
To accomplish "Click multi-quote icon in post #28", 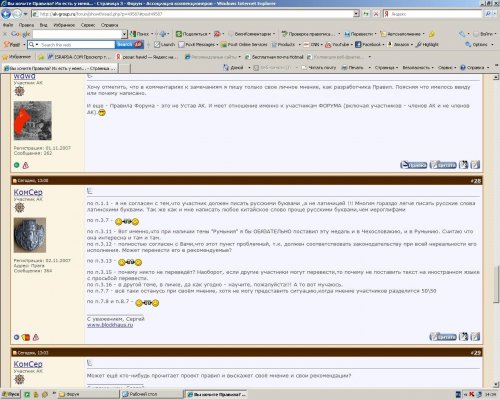I will tap(464, 337).
